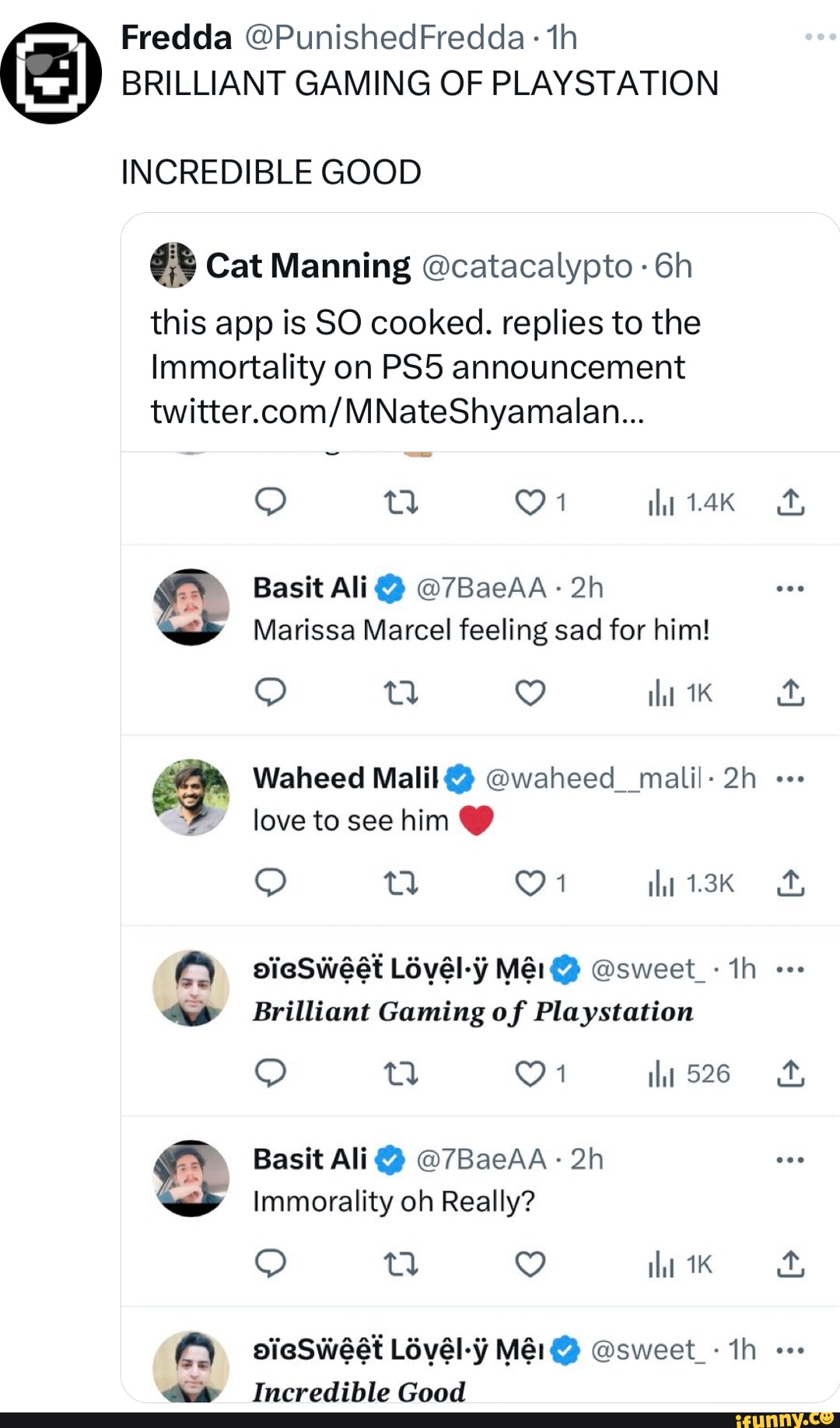Retweet Waheed Malil's 'love to see him' tweet
Screen dimensions: 840x1428
pyautogui.click(x=401, y=883)
